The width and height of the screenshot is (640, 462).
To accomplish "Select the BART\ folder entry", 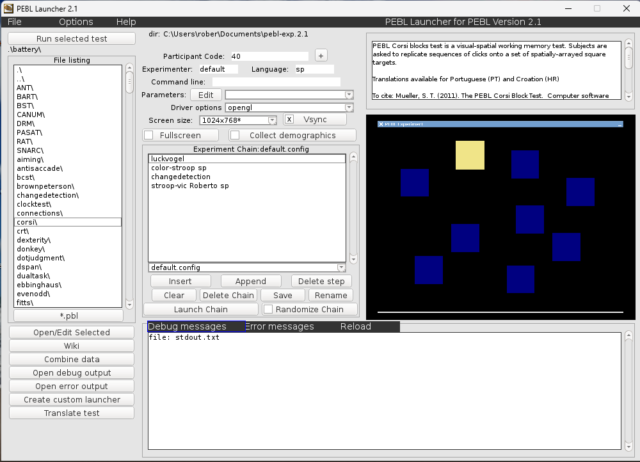I will [68, 97].
